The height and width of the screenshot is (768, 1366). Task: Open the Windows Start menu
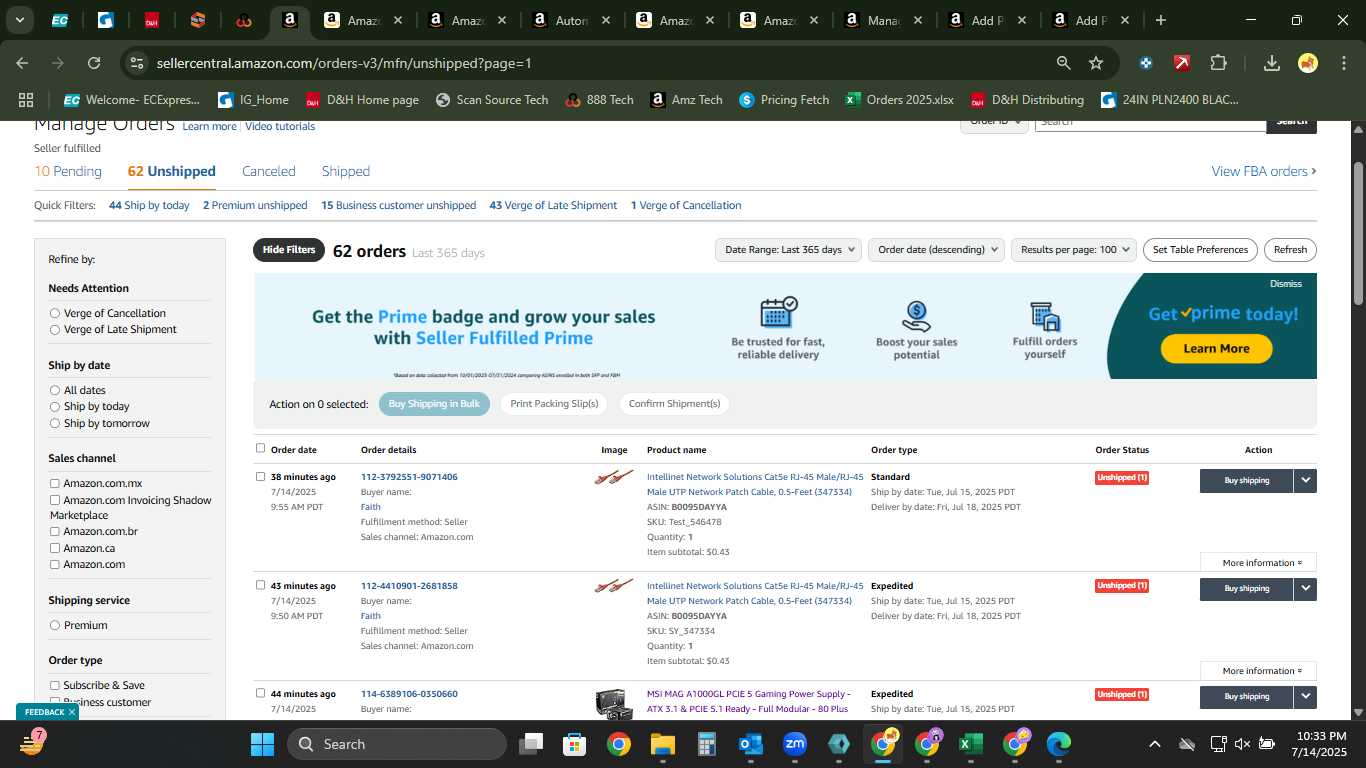(262, 744)
